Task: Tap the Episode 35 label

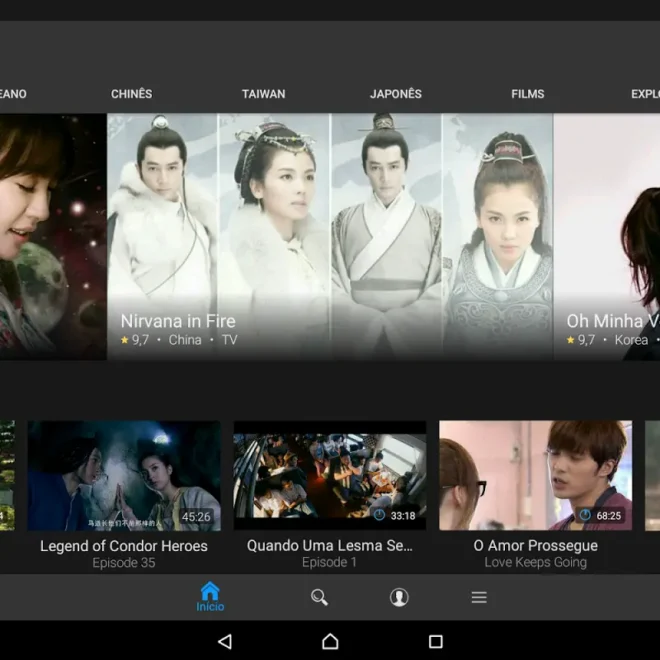Action: (x=124, y=563)
